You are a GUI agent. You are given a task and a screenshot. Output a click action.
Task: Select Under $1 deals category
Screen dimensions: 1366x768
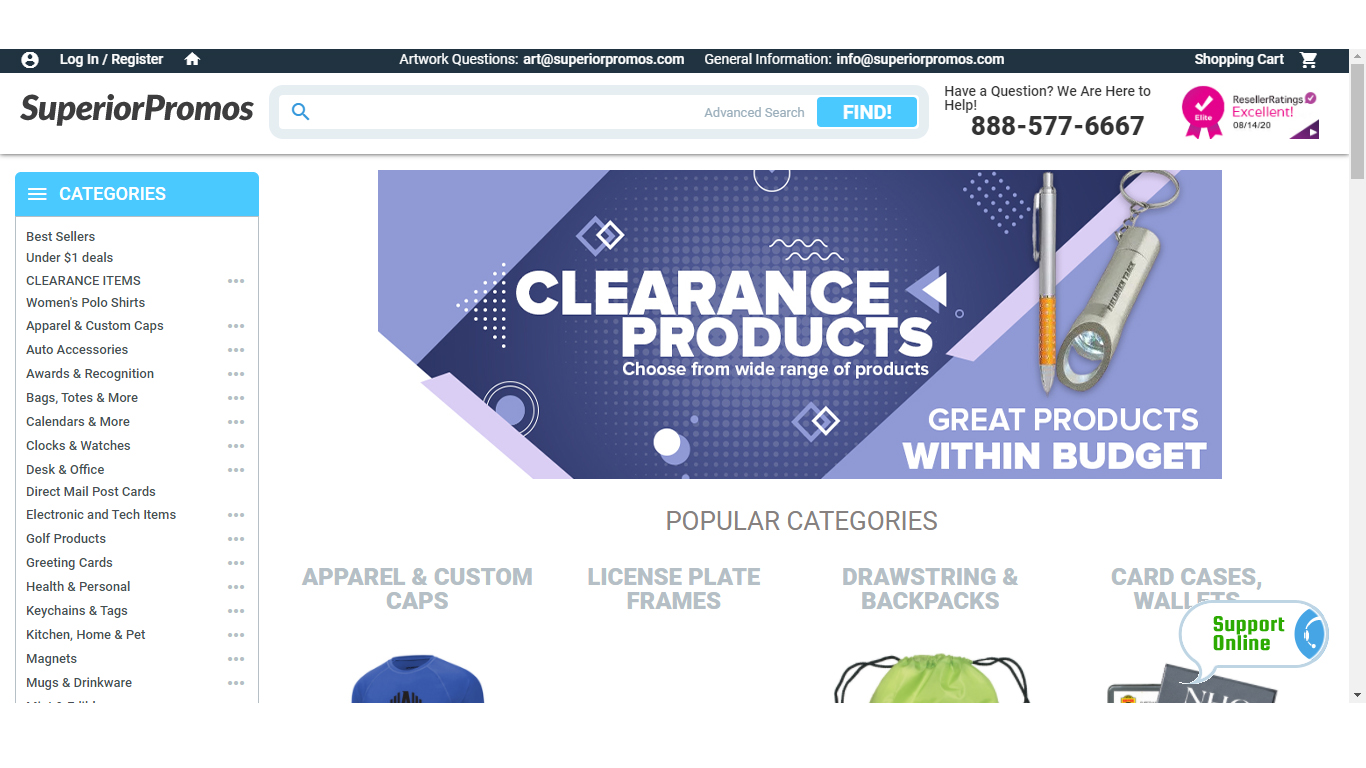click(70, 258)
